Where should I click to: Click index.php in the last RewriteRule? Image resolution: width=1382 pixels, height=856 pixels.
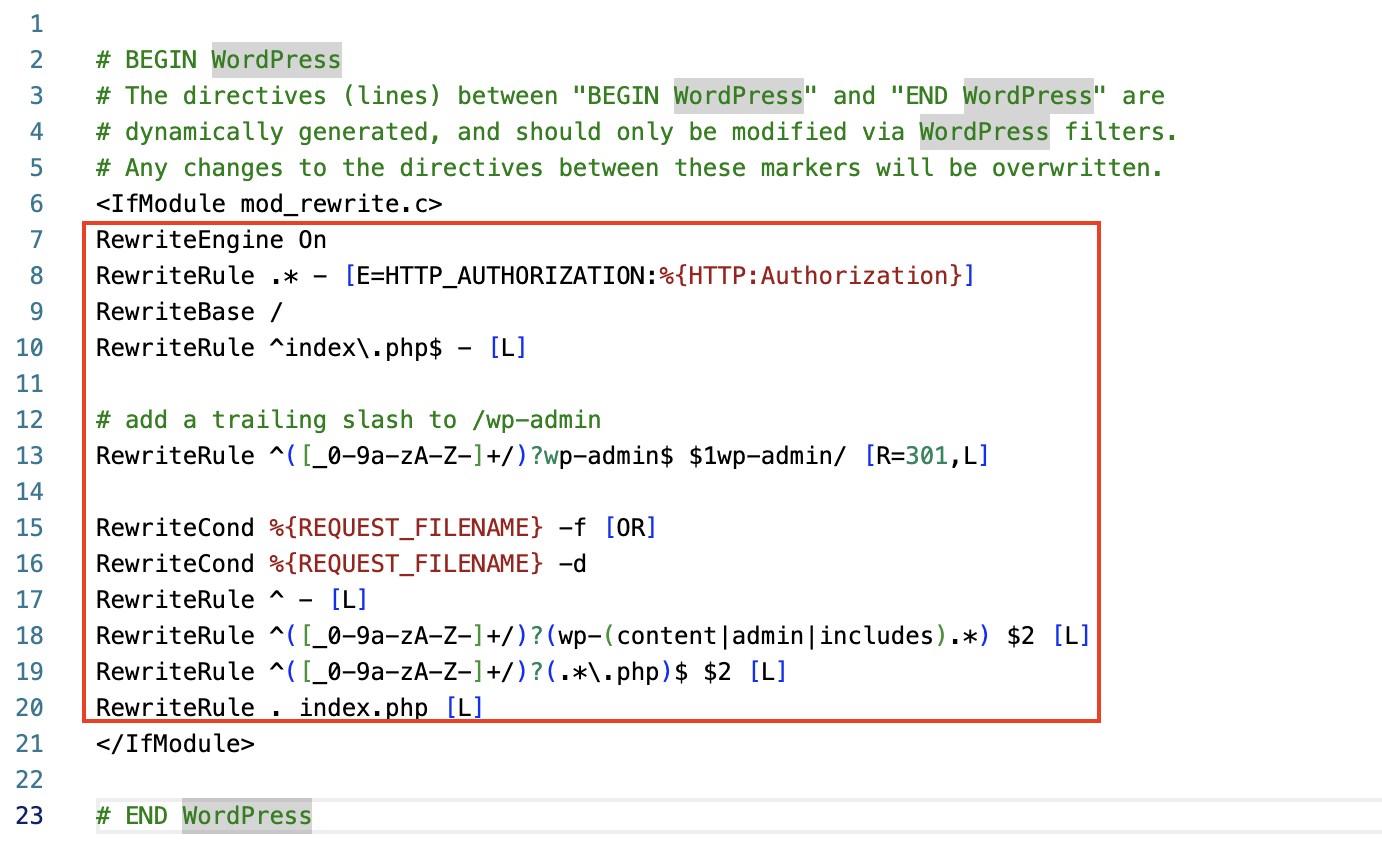(363, 708)
